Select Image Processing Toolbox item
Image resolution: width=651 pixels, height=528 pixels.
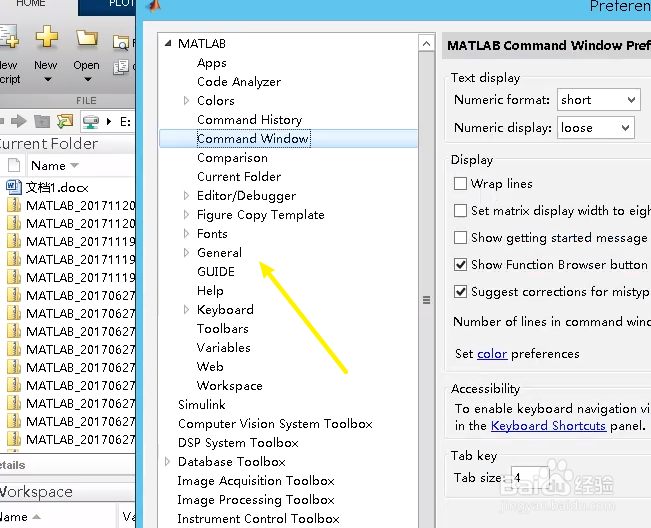click(256, 500)
